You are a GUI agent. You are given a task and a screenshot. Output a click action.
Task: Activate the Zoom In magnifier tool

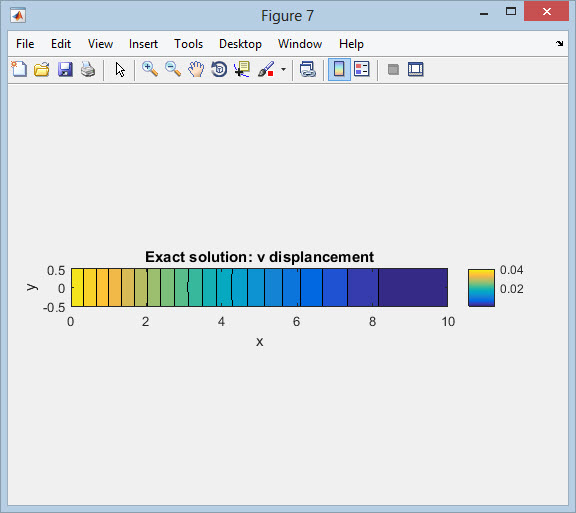(150, 69)
